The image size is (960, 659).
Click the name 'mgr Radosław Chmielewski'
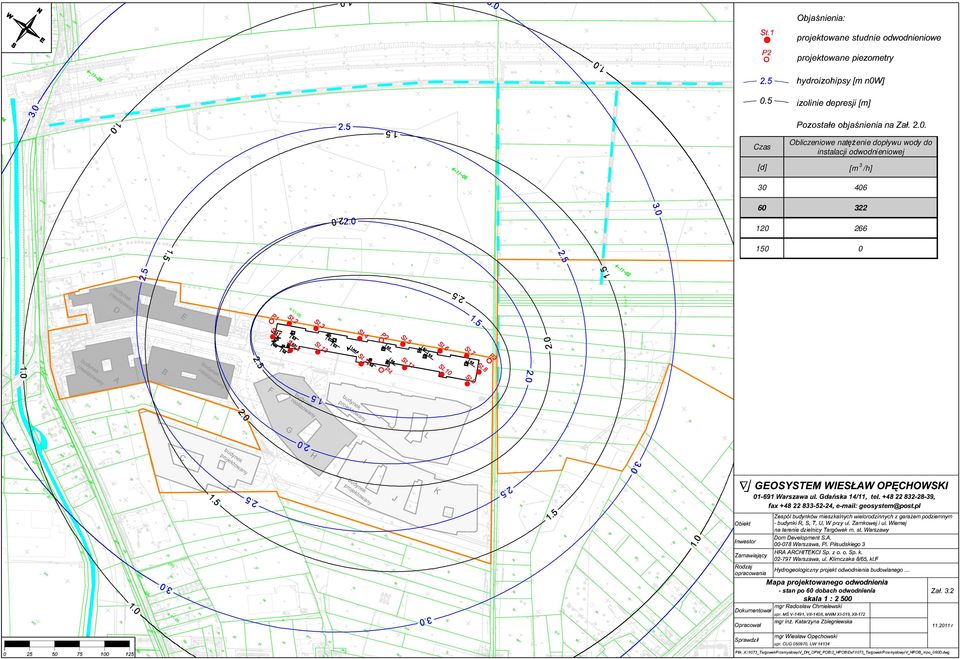(x=808, y=606)
